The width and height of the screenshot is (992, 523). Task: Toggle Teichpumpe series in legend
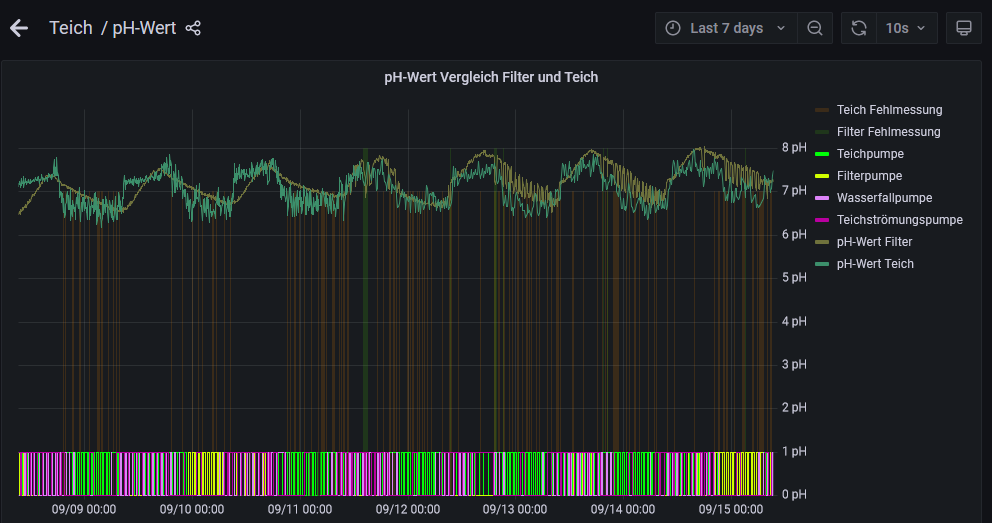(x=870, y=154)
